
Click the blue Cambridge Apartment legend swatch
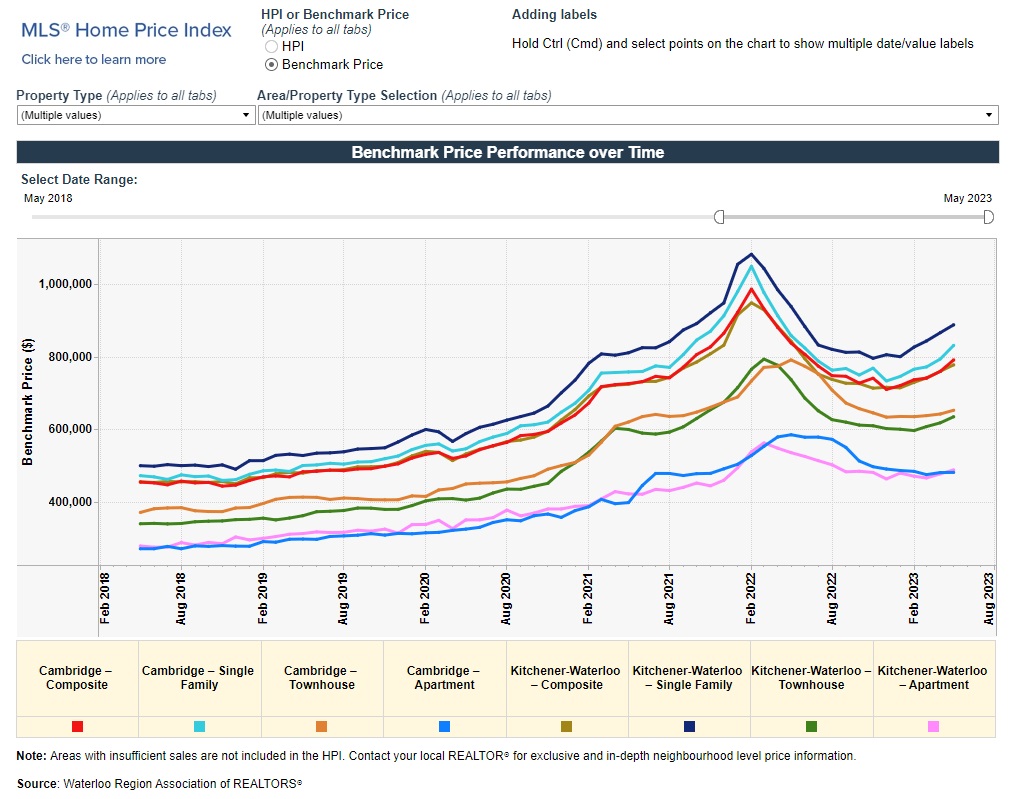(444, 726)
